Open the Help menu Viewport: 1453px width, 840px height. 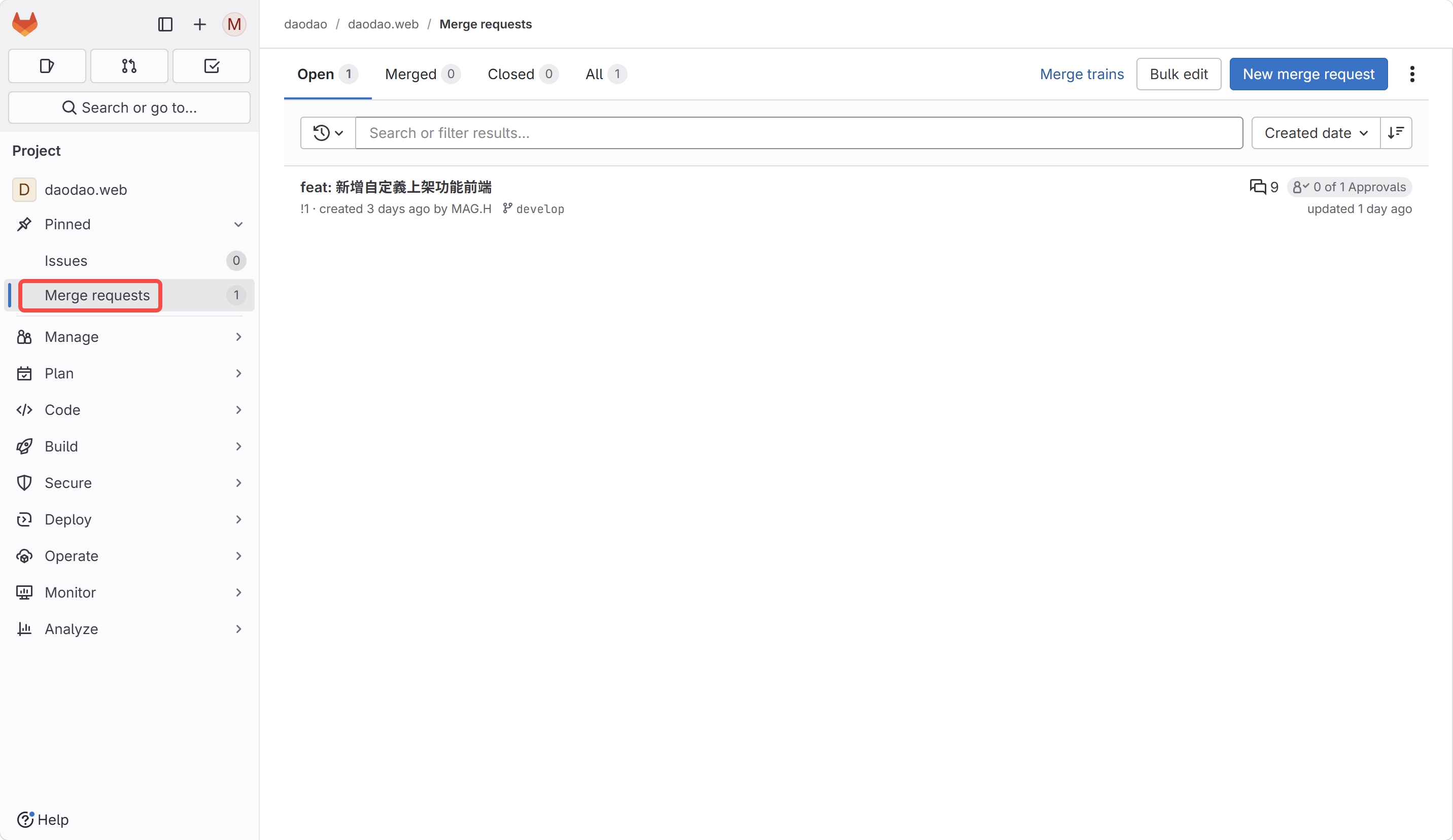coord(43,819)
